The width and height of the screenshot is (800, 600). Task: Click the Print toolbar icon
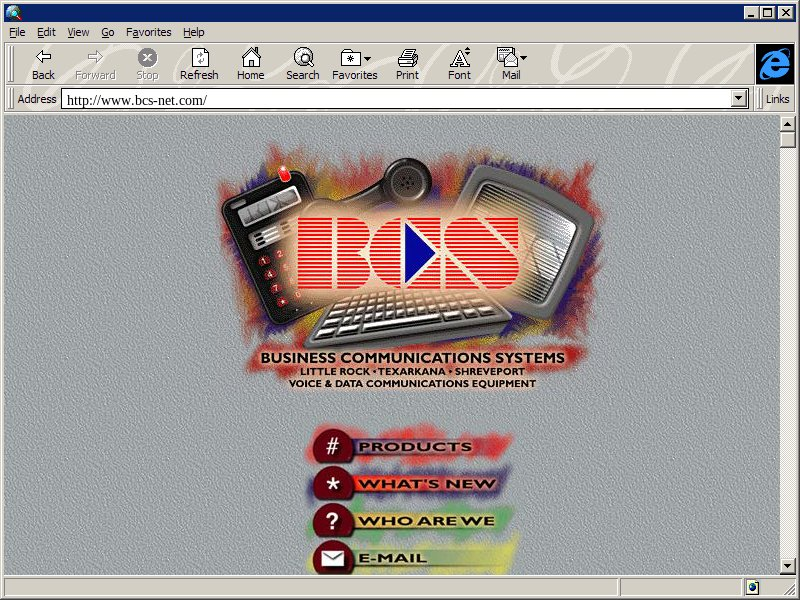point(407,58)
